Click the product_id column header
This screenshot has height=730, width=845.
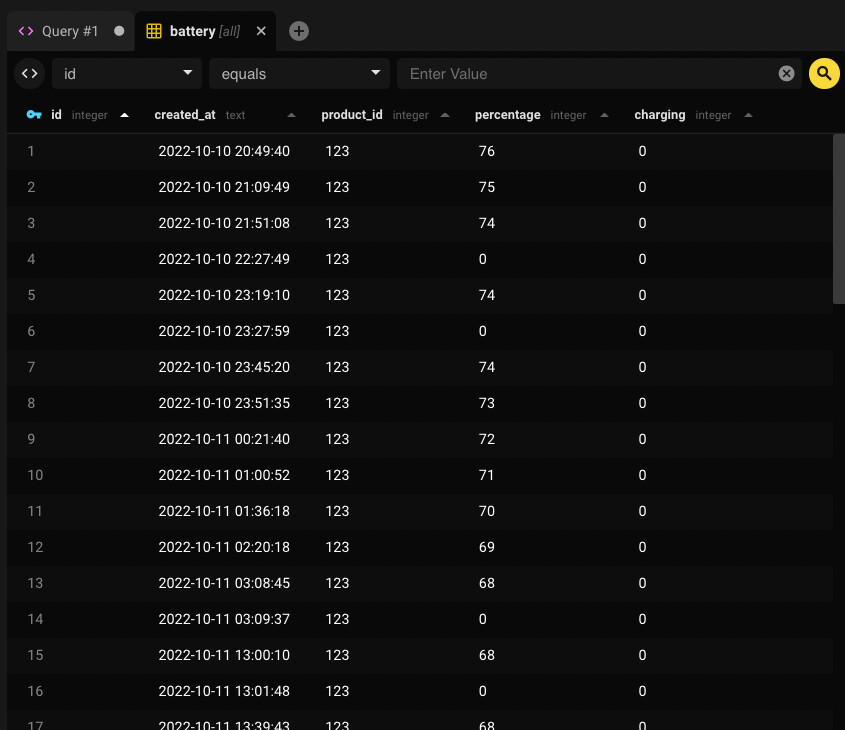[352, 115]
